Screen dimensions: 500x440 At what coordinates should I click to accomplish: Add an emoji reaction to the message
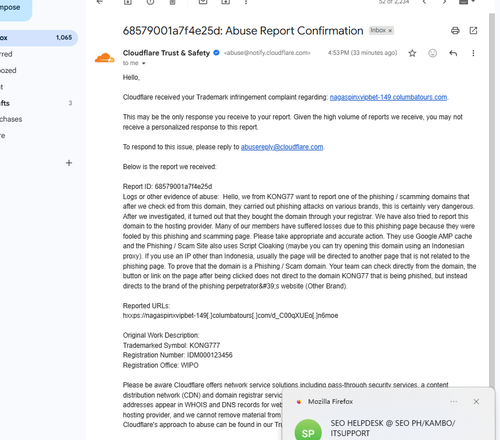pos(432,53)
